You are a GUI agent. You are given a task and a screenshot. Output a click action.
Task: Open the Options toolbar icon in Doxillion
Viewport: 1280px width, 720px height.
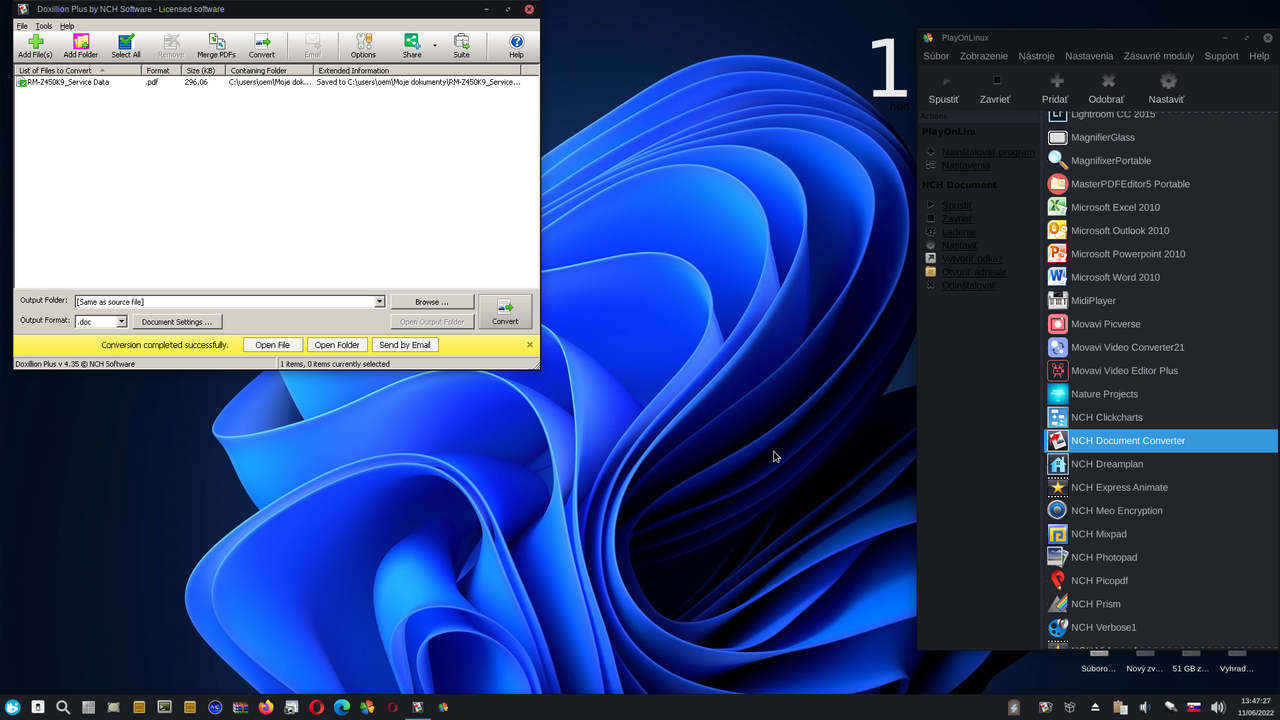(363, 46)
